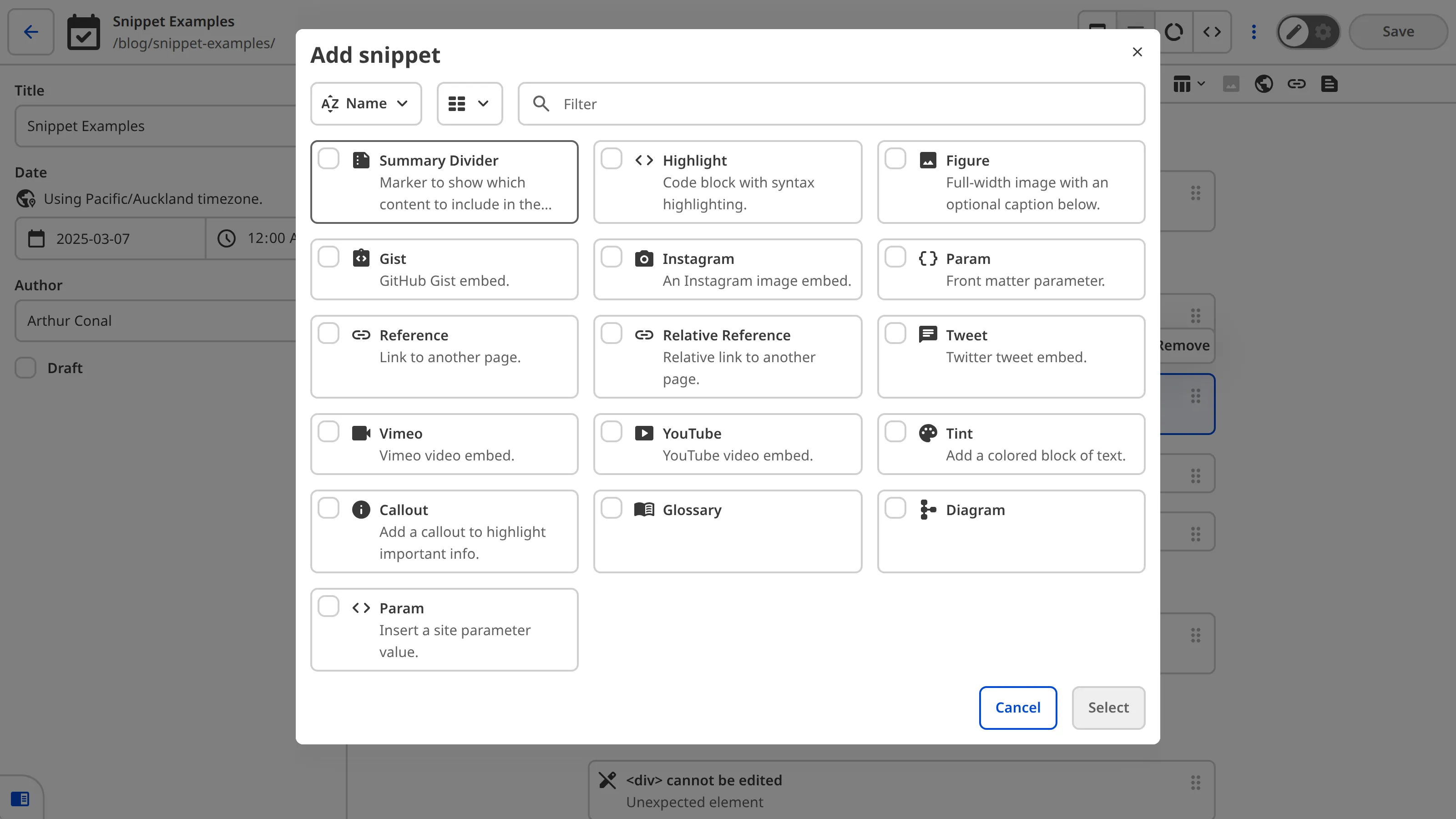Click the timezone globe icon under Date
This screenshot has height=819, width=1456.
26,199
